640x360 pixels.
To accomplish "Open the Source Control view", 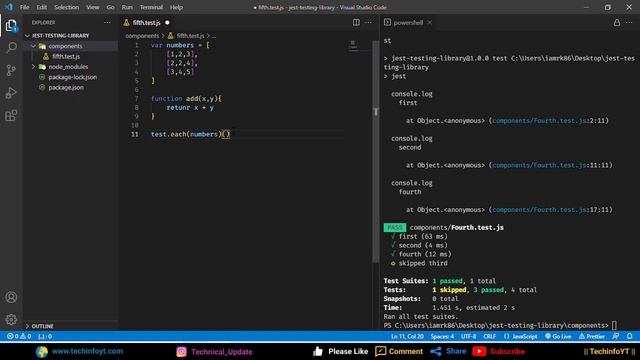I will coord(11,70).
